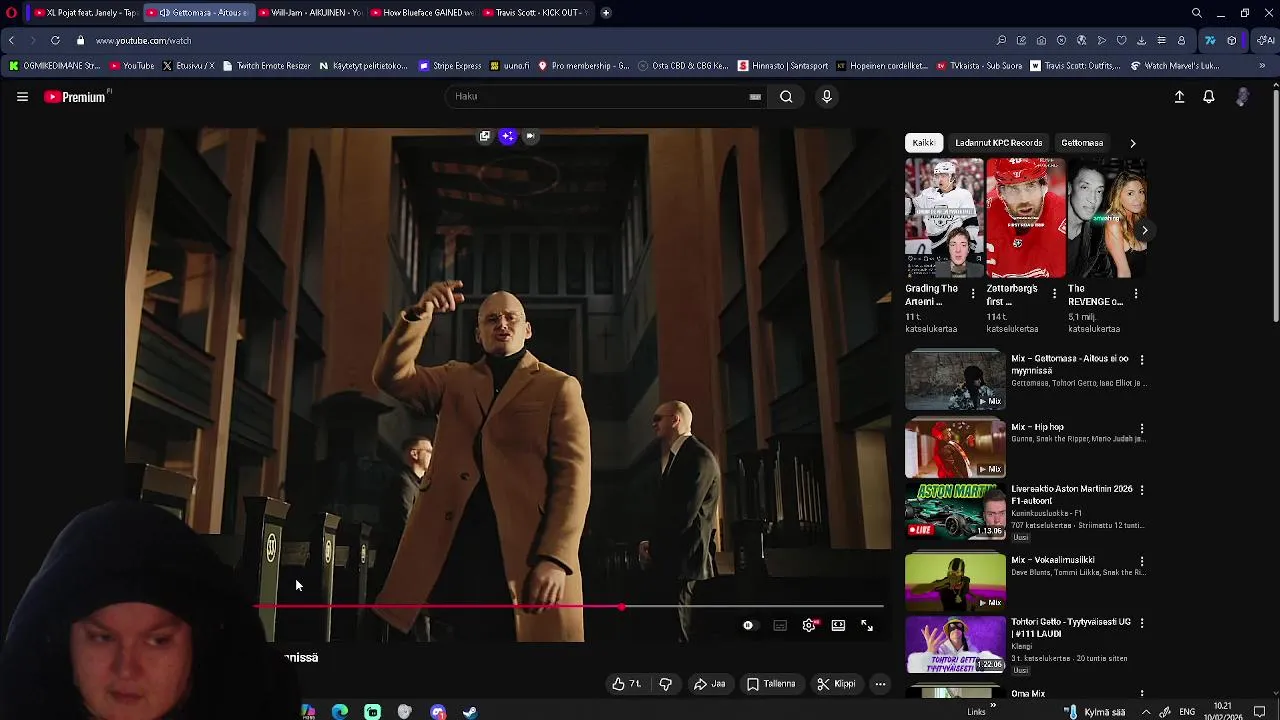
Task: Click the Klippi clip button
Action: pos(836,684)
